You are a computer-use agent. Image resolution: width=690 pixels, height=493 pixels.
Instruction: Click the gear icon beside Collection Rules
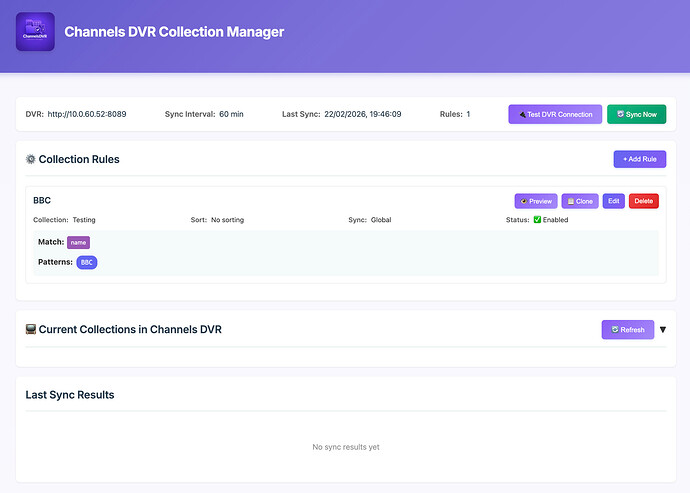[30, 159]
